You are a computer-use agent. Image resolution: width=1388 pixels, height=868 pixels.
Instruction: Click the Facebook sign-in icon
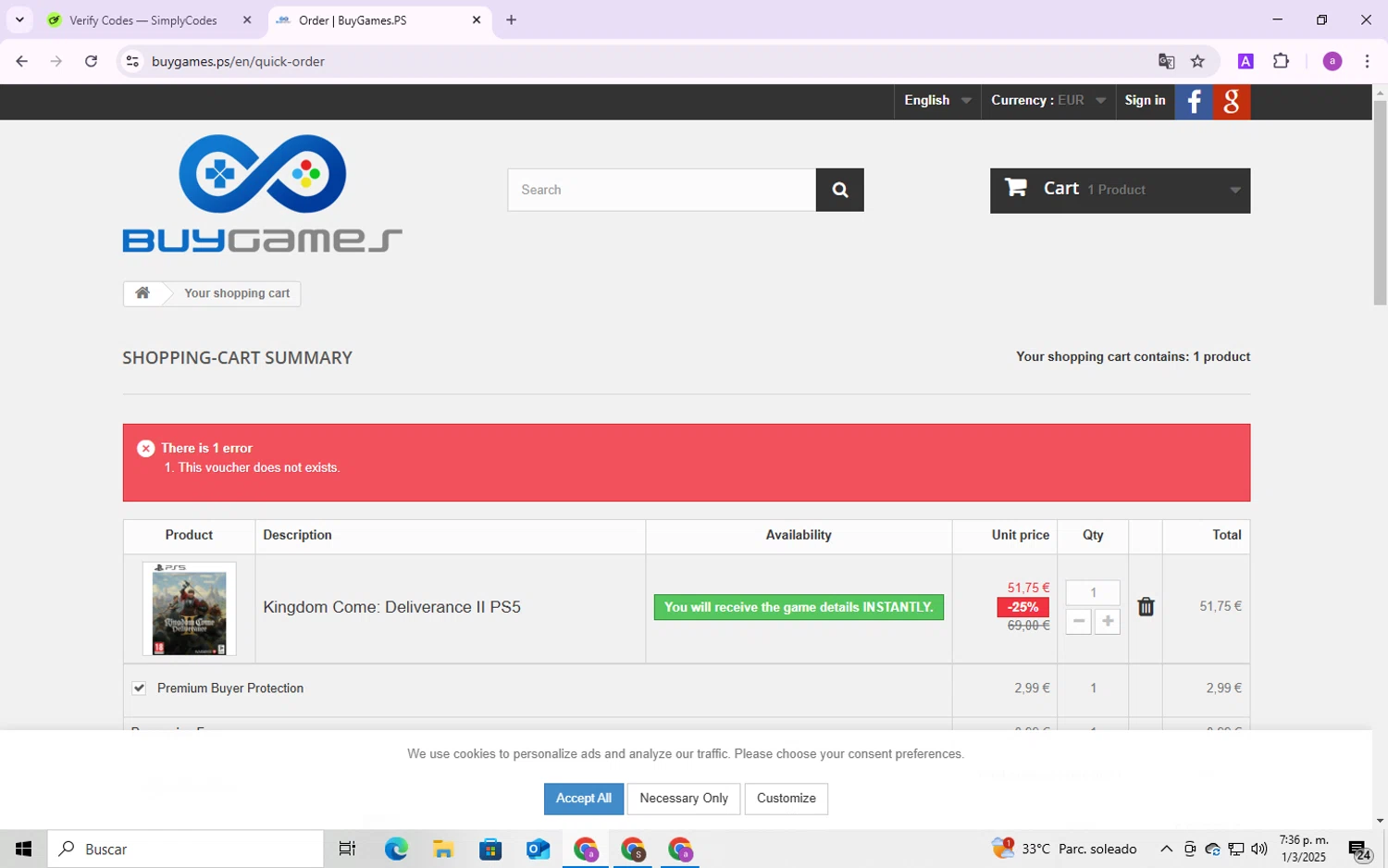click(1194, 102)
